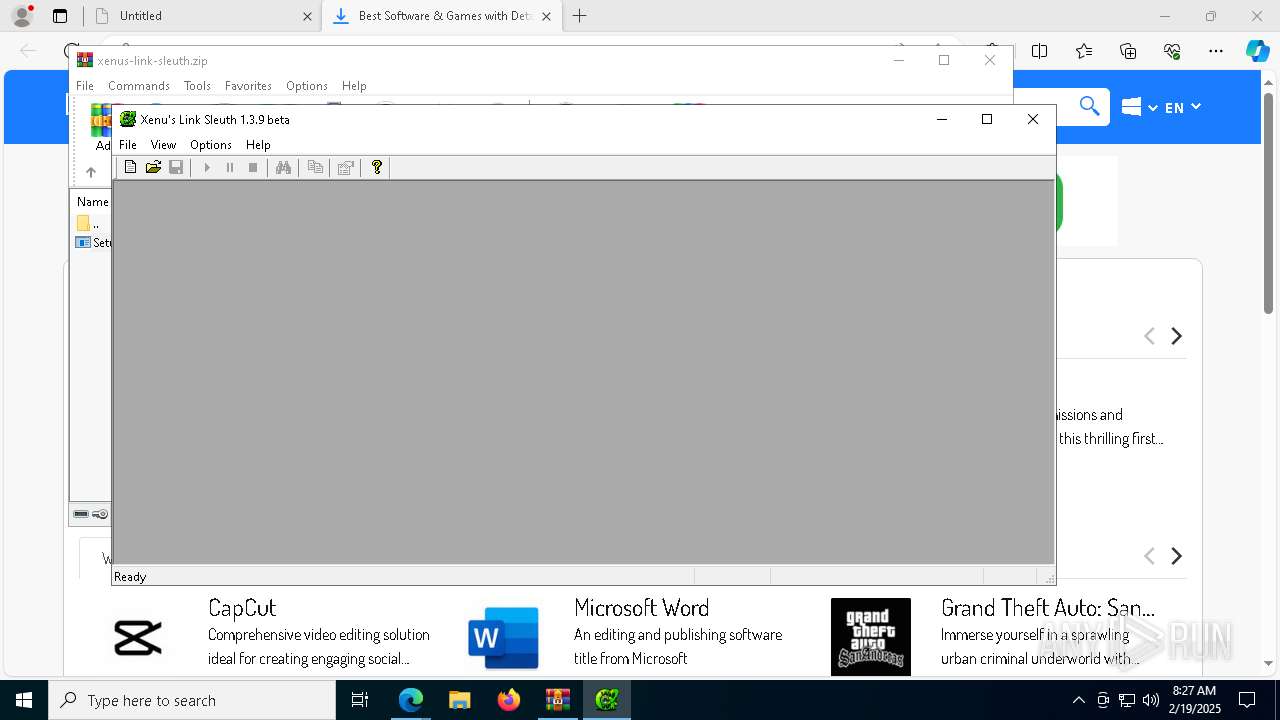
Task: Open a new browser tab with plus button
Action: tap(580, 16)
